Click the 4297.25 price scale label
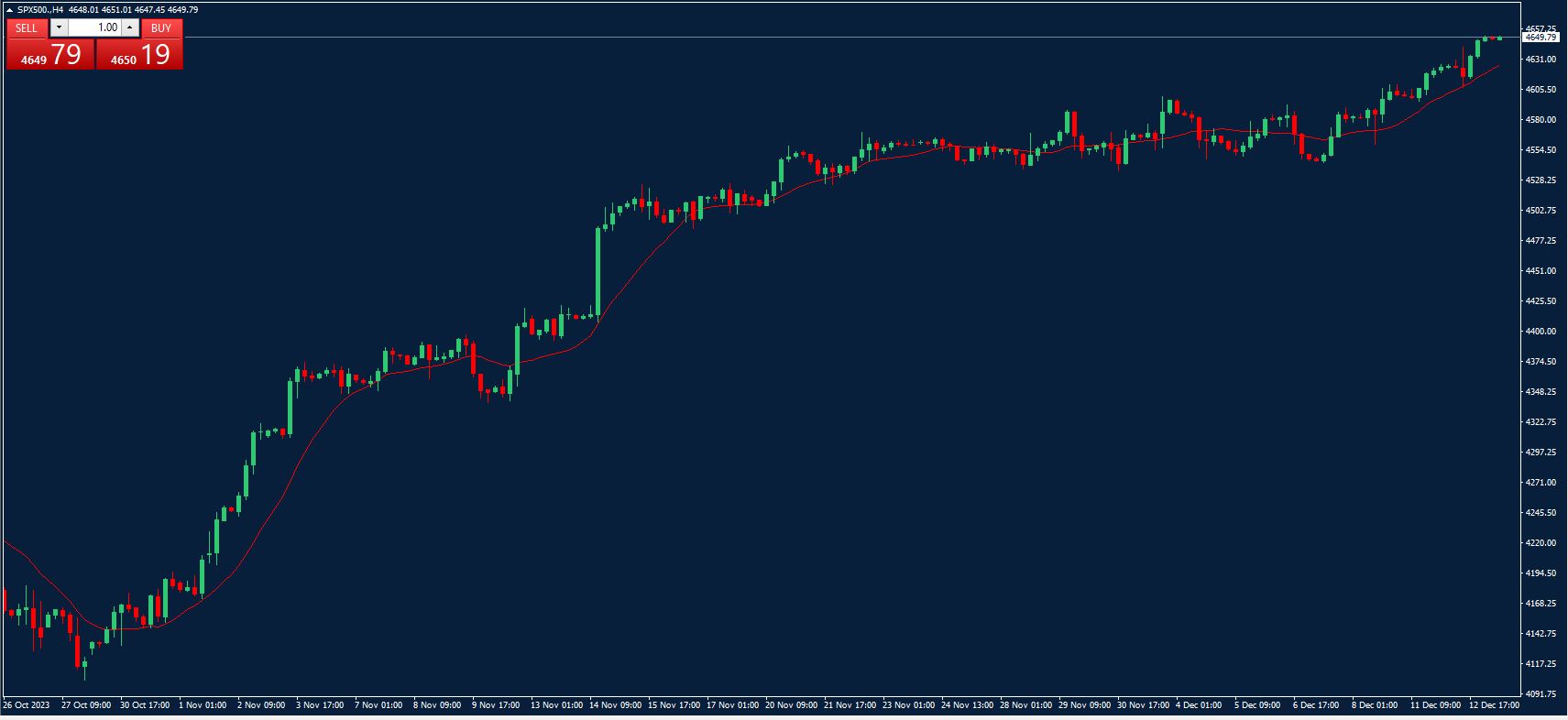This screenshot has height=720, width=1568. point(1541,453)
